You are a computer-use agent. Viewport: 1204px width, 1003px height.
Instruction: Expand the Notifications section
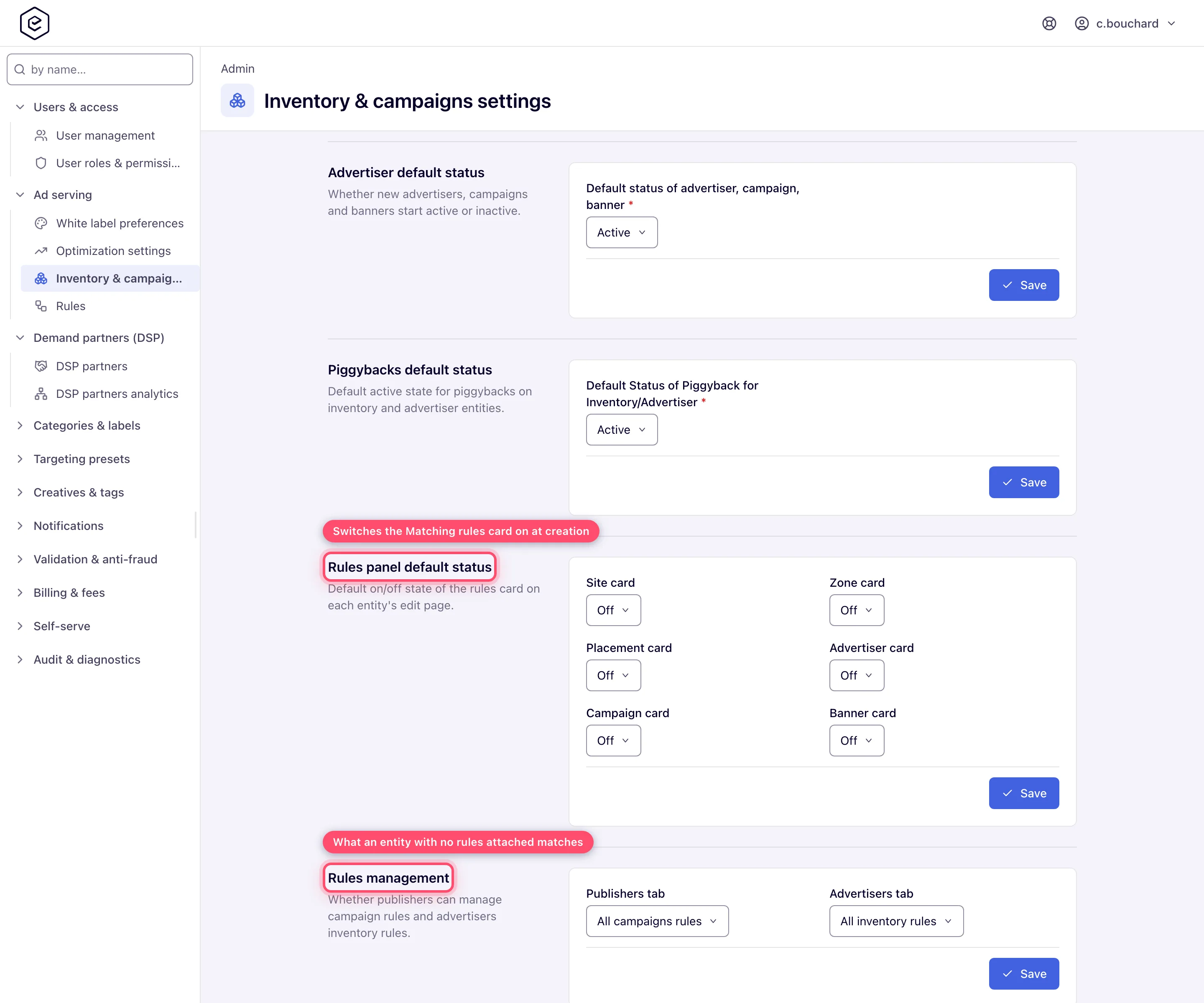(20, 526)
